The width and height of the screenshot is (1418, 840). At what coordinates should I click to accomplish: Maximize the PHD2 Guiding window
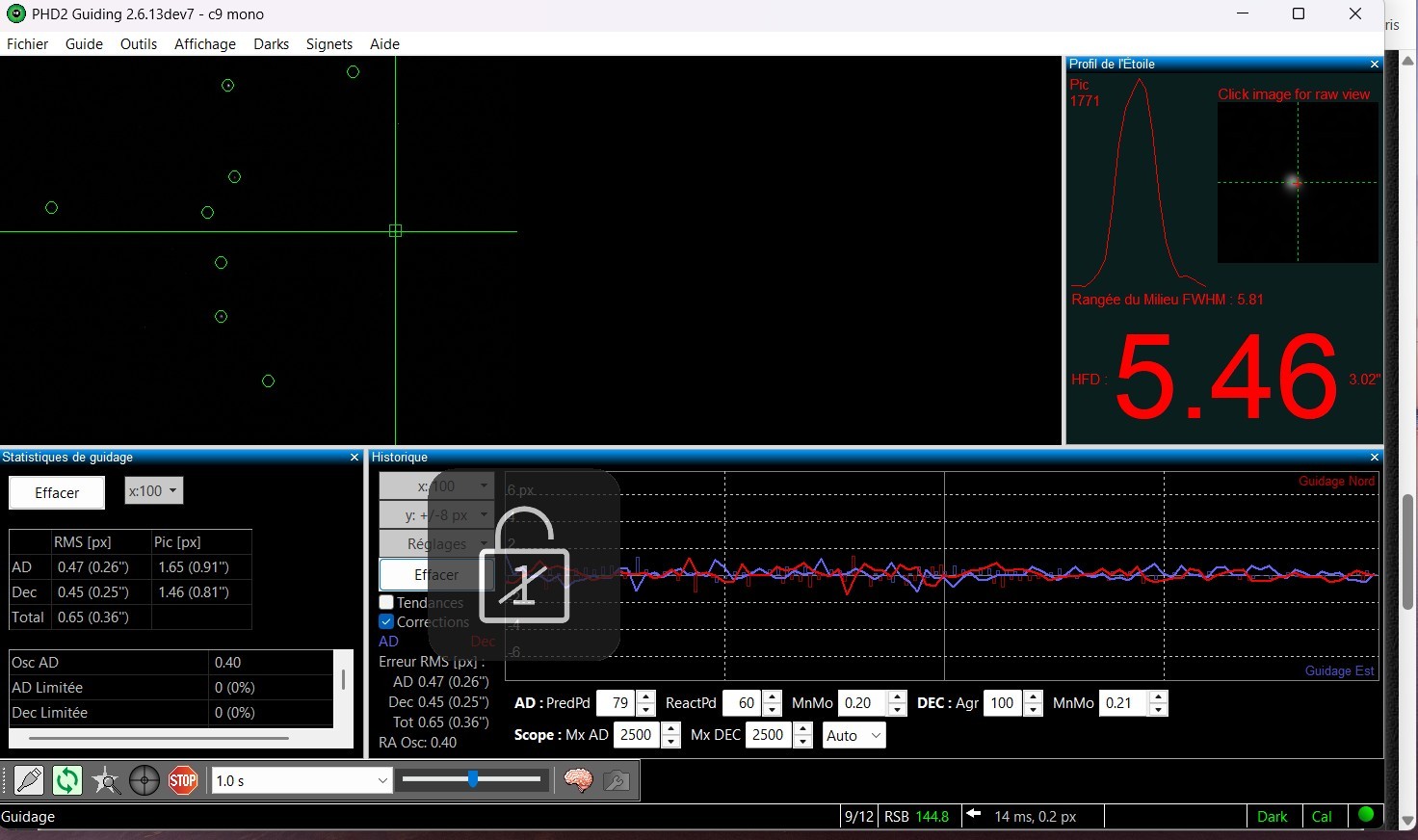[x=1299, y=13]
